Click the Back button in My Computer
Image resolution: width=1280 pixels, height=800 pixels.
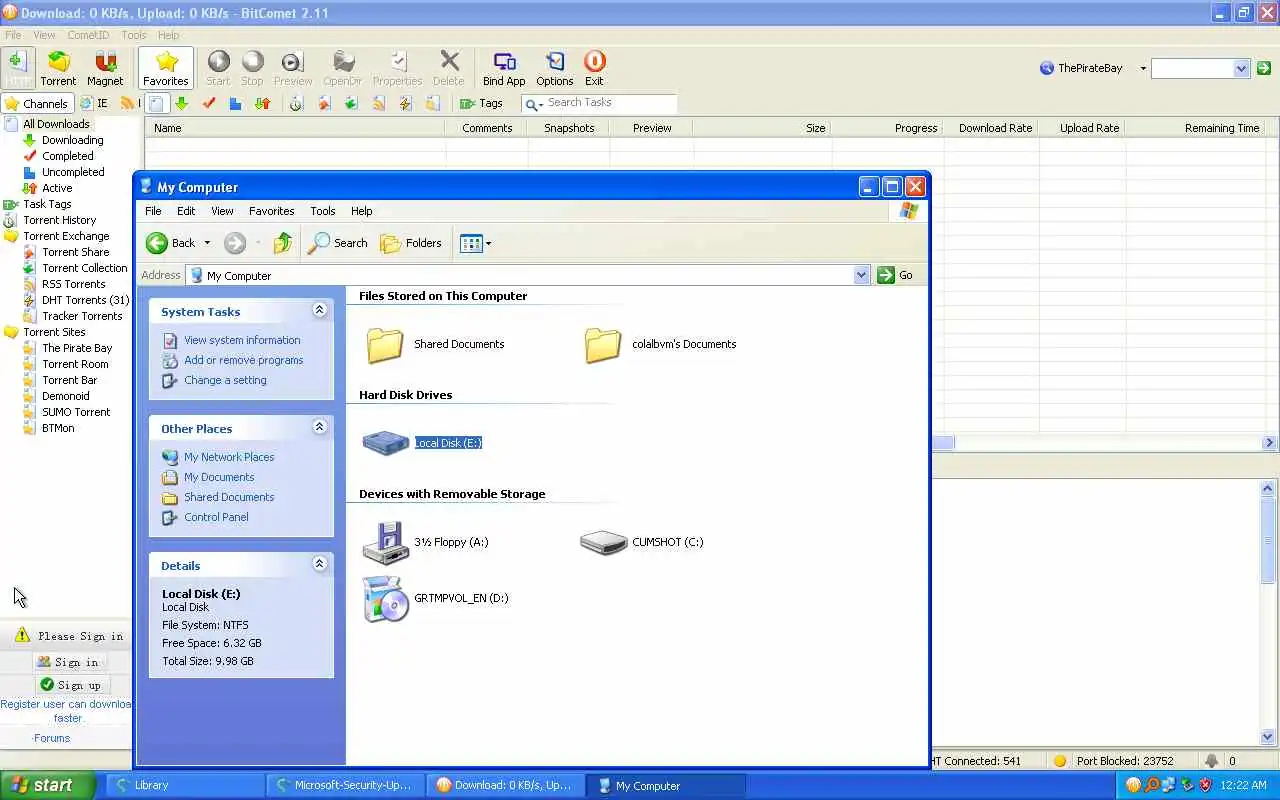point(171,243)
